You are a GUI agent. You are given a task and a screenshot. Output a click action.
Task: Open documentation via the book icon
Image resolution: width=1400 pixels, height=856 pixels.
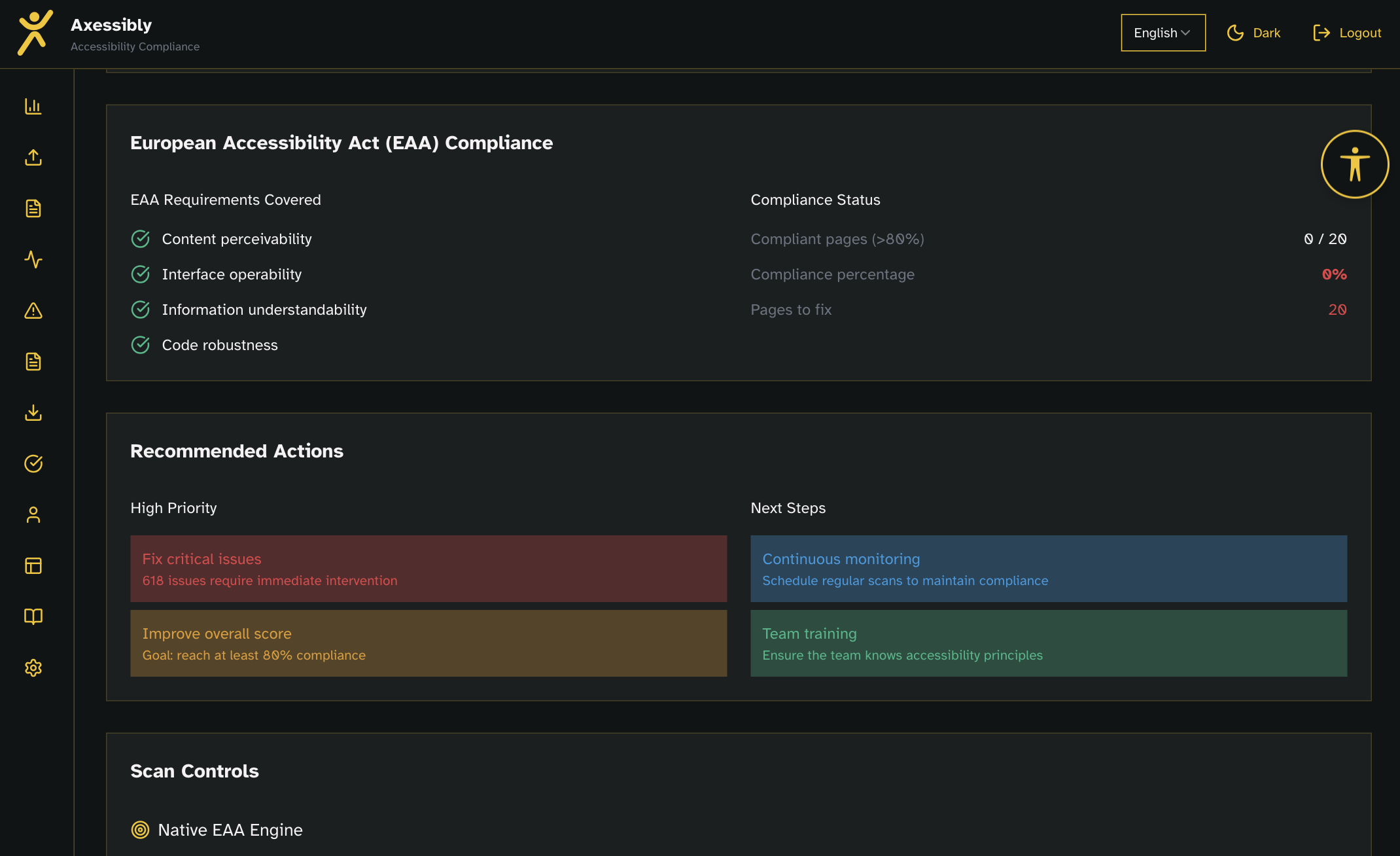pyautogui.click(x=33, y=616)
